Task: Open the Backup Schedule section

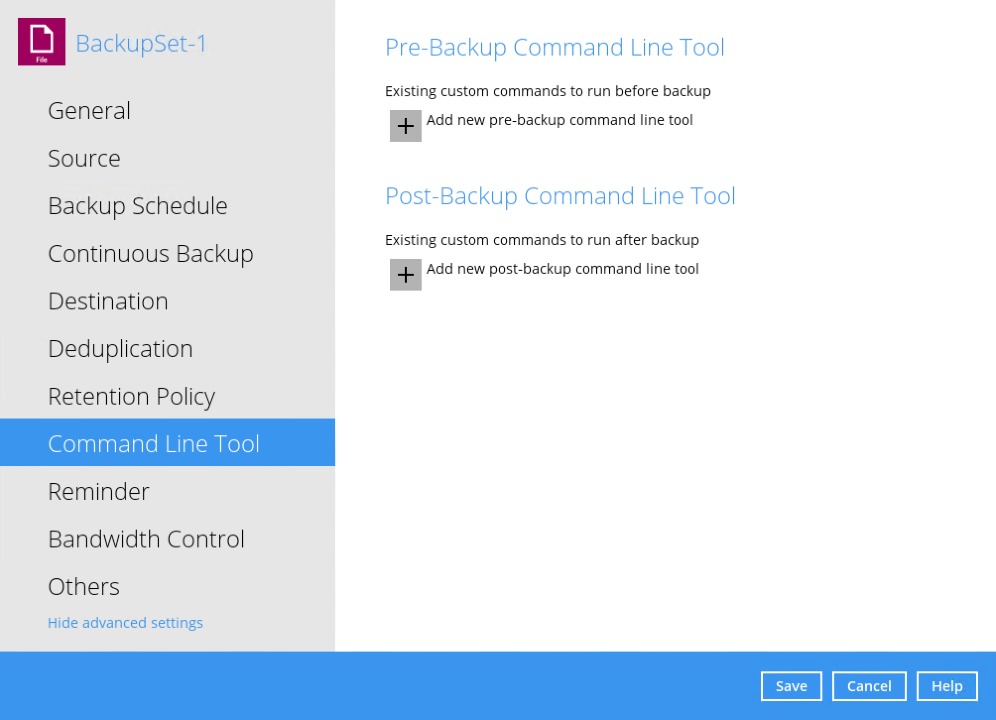Action: pos(137,205)
